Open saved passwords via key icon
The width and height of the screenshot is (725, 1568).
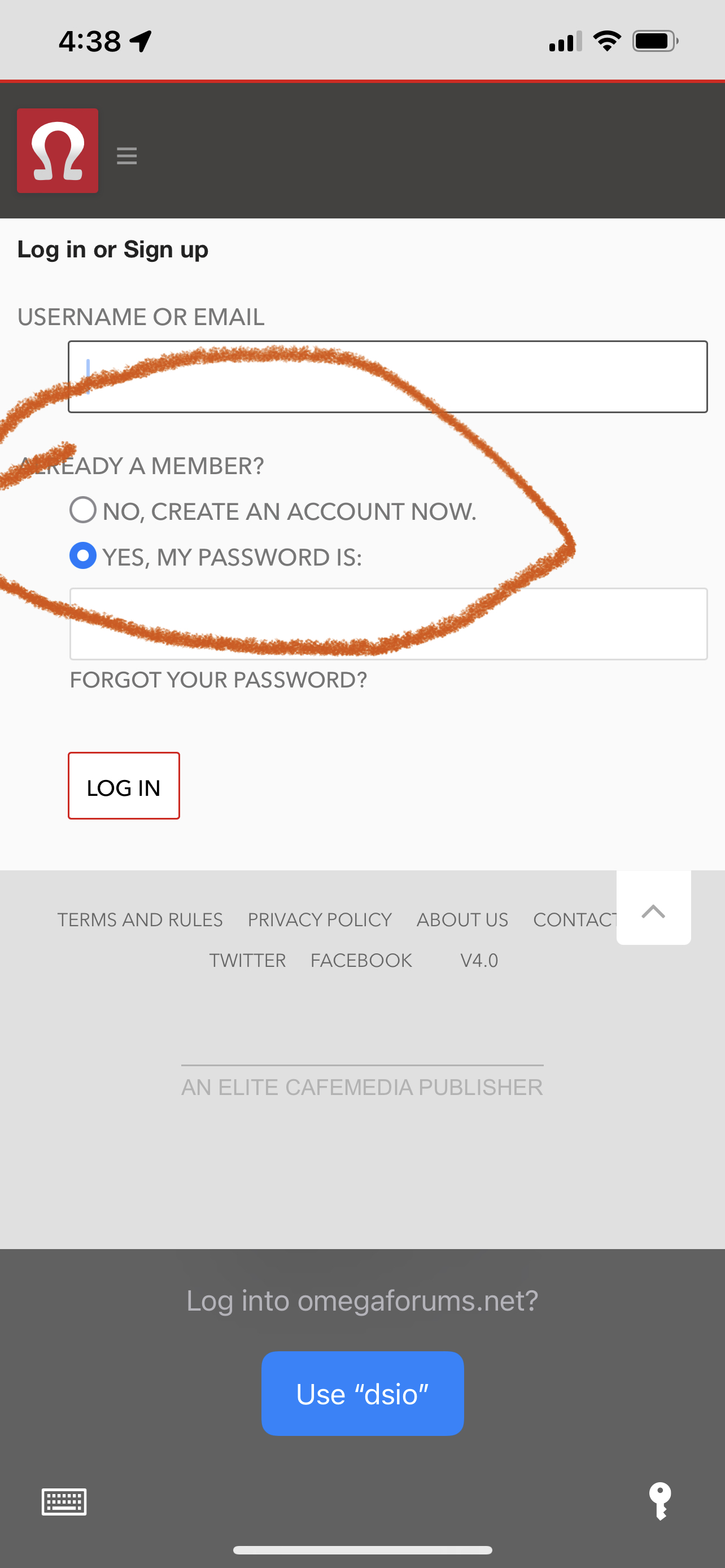660,1501
